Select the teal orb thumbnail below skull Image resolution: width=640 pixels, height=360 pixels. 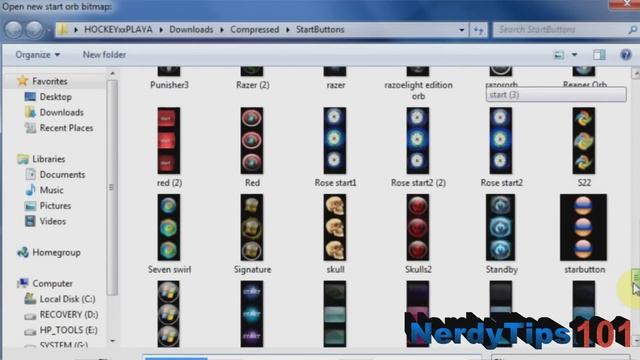tap(335, 313)
